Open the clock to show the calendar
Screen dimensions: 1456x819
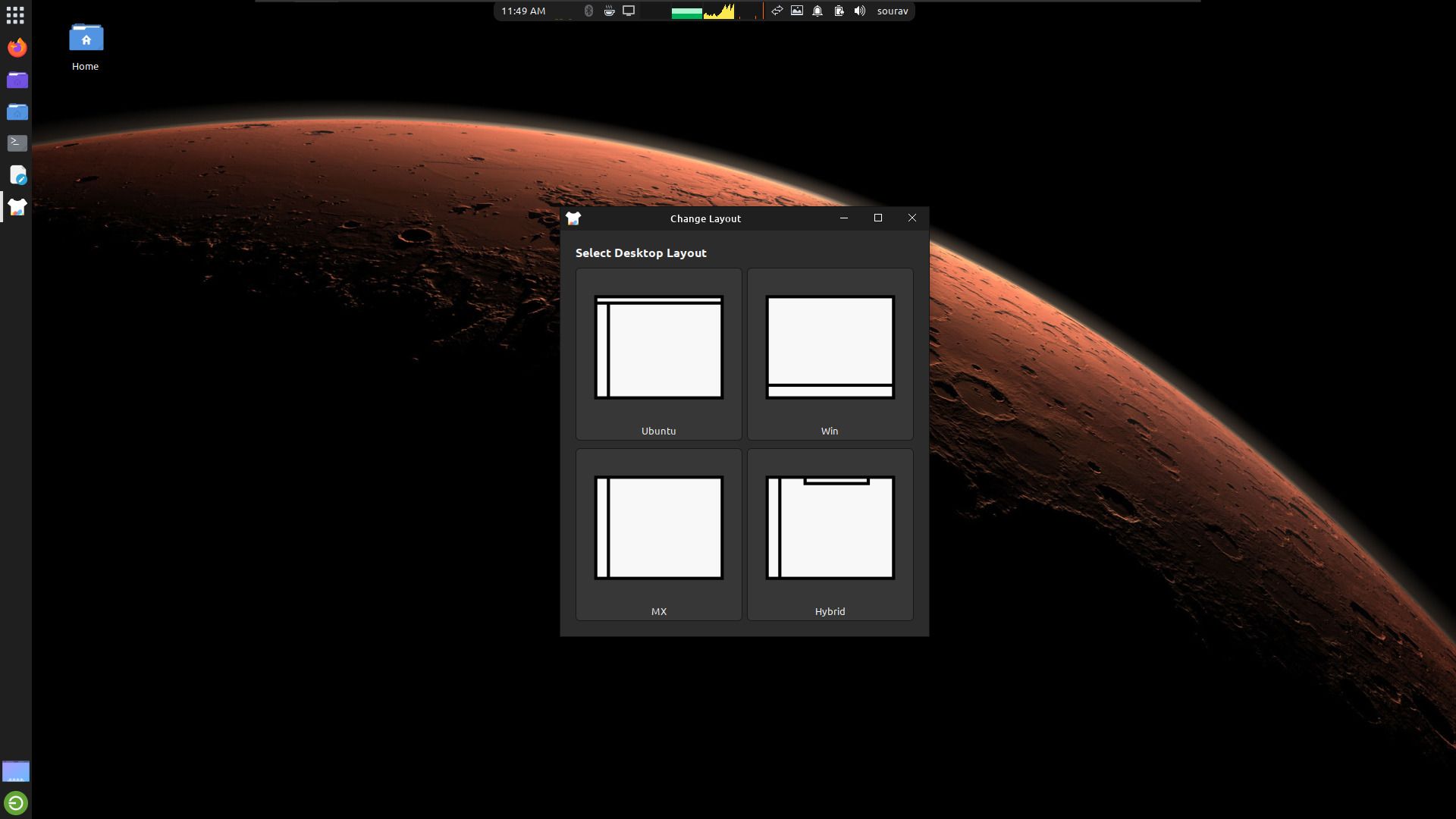pyautogui.click(x=522, y=11)
